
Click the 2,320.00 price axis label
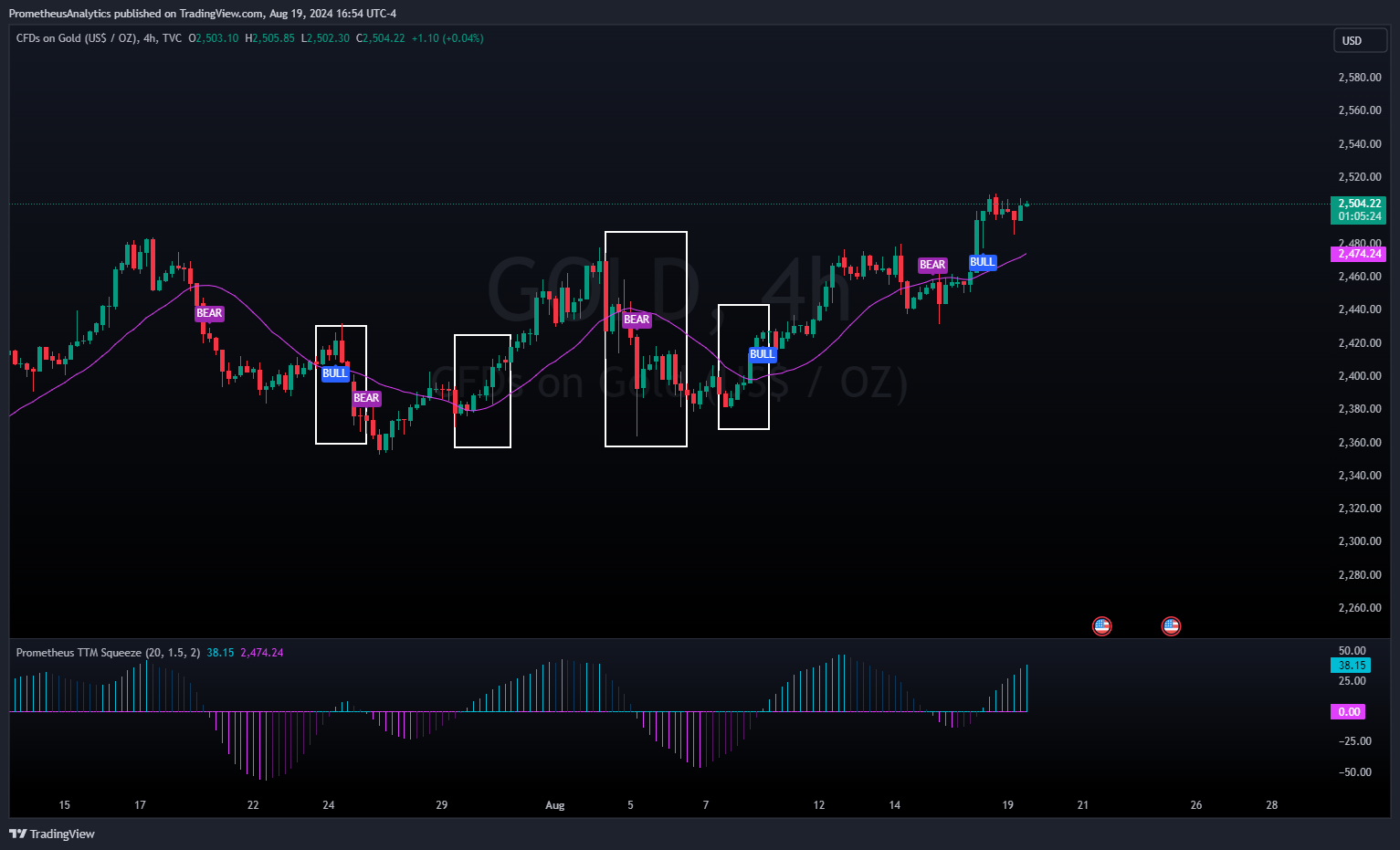1360,509
